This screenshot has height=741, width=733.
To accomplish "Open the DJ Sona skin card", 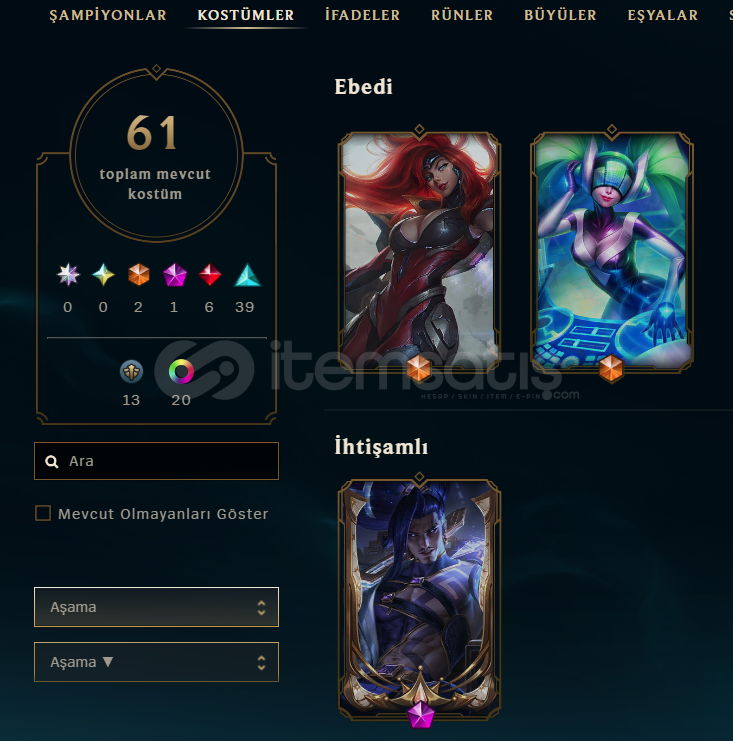I will (x=612, y=250).
